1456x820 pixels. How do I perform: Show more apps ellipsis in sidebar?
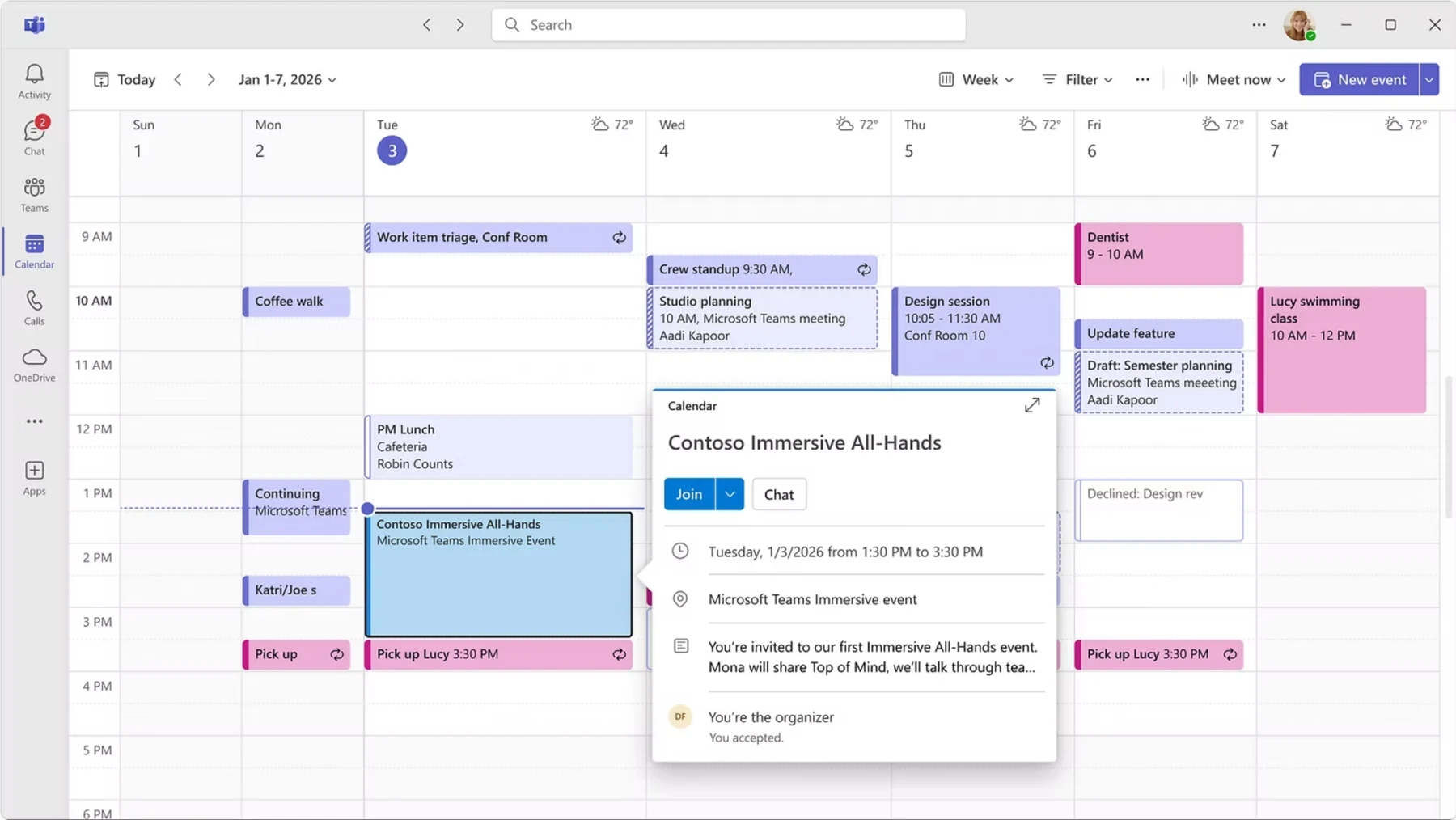coord(34,421)
